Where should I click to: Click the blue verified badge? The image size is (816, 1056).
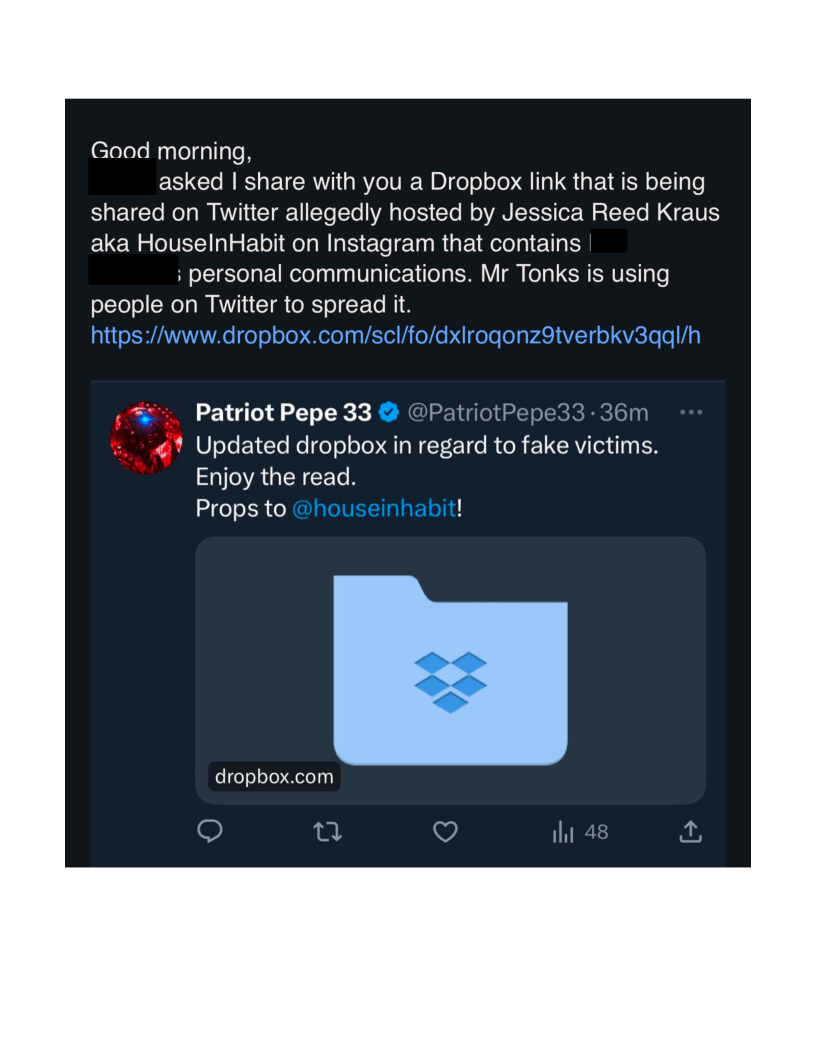pyautogui.click(x=390, y=412)
